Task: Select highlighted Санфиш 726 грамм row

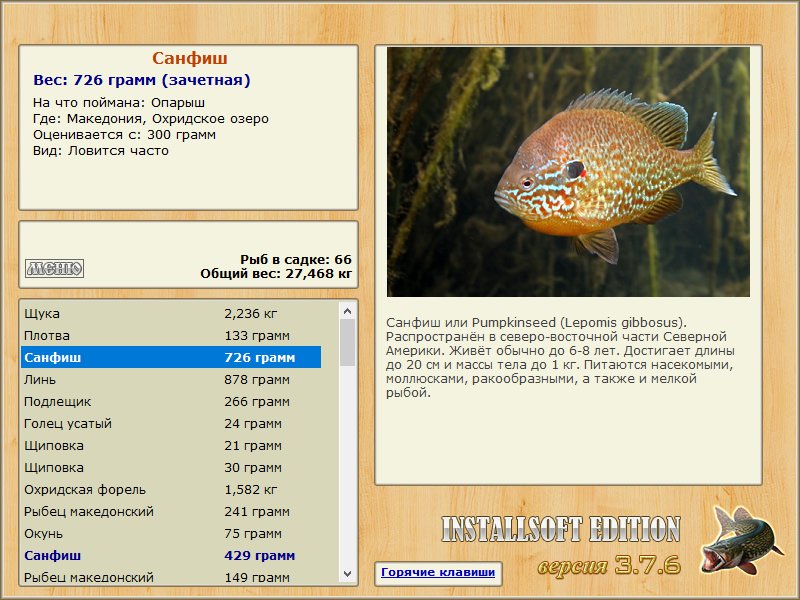Action: [x=171, y=358]
